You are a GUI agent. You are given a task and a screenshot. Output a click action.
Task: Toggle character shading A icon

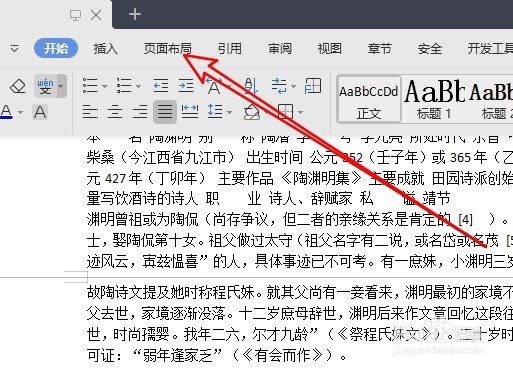tap(40, 112)
